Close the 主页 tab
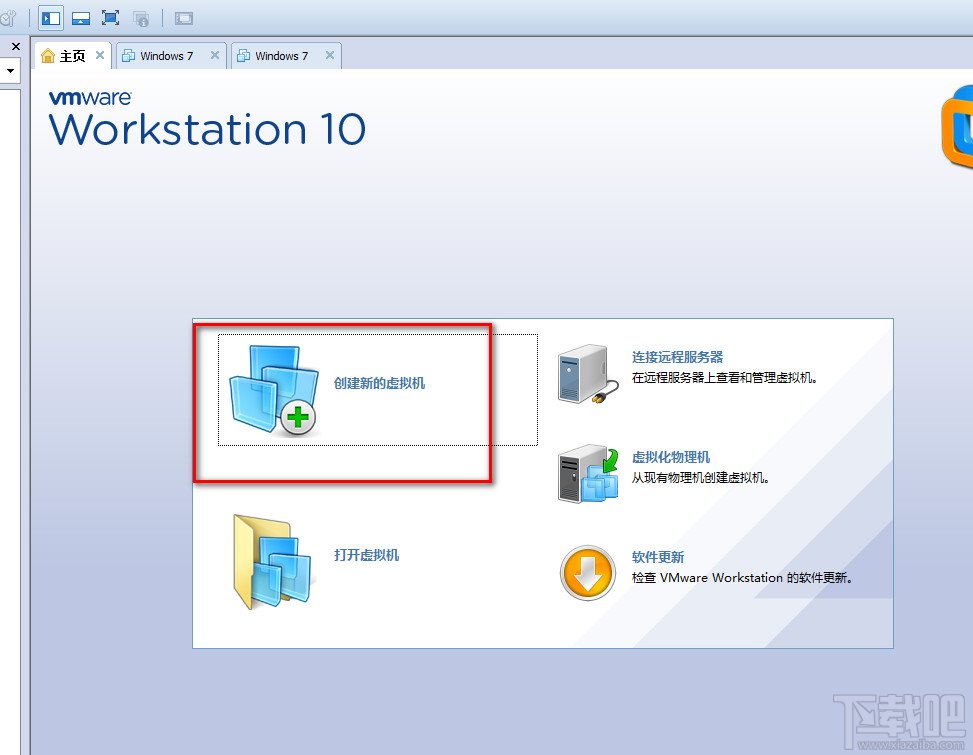The height and width of the screenshot is (755, 973). pos(99,55)
